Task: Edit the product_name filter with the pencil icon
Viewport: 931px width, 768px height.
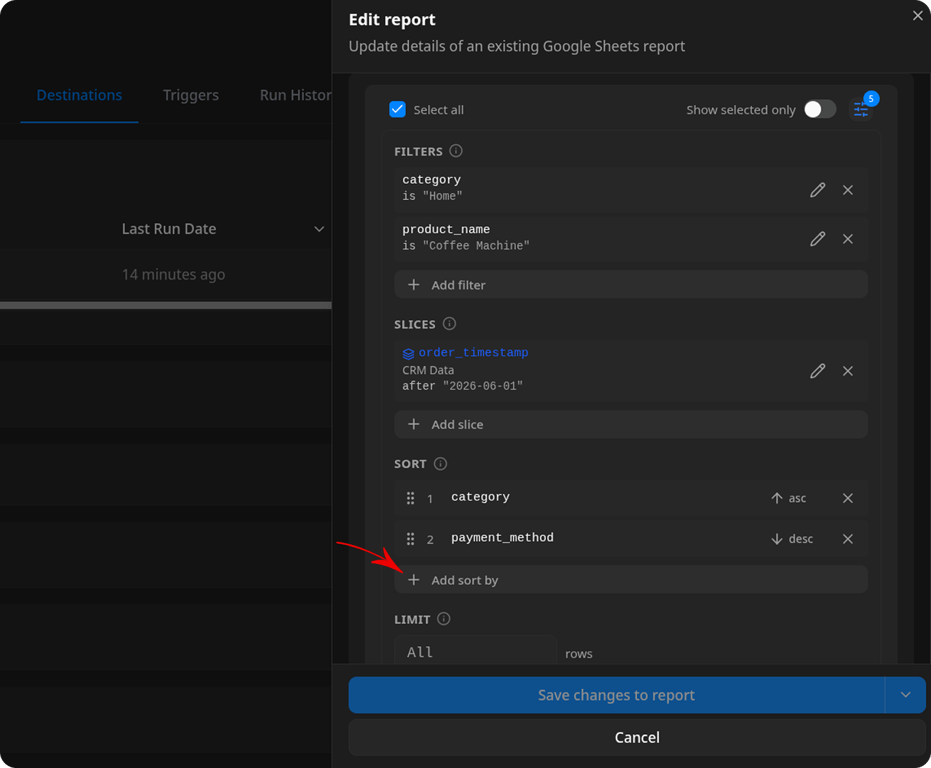Action: click(x=818, y=239)
